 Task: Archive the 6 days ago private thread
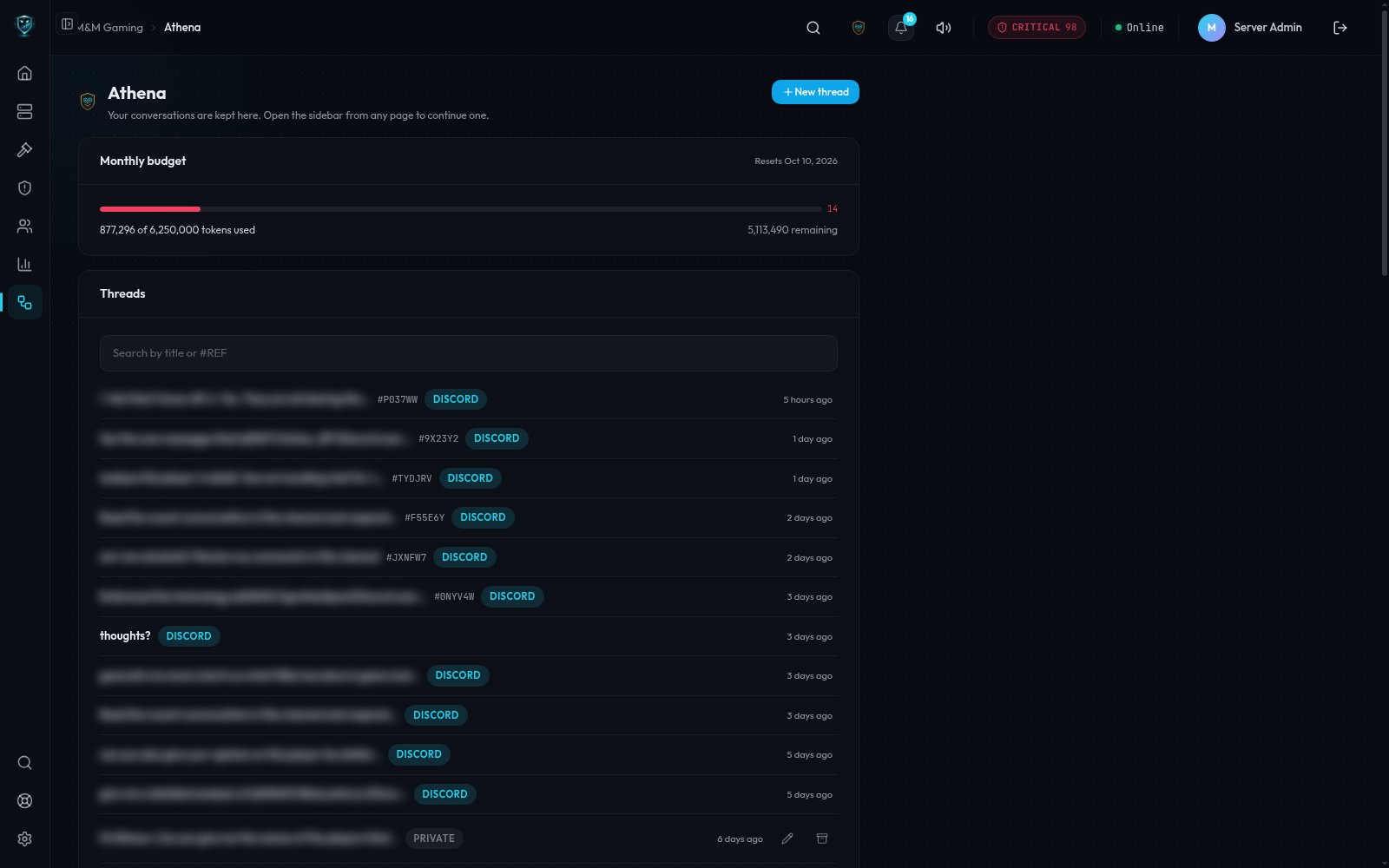pyautogui.click(x=822, y=838)
